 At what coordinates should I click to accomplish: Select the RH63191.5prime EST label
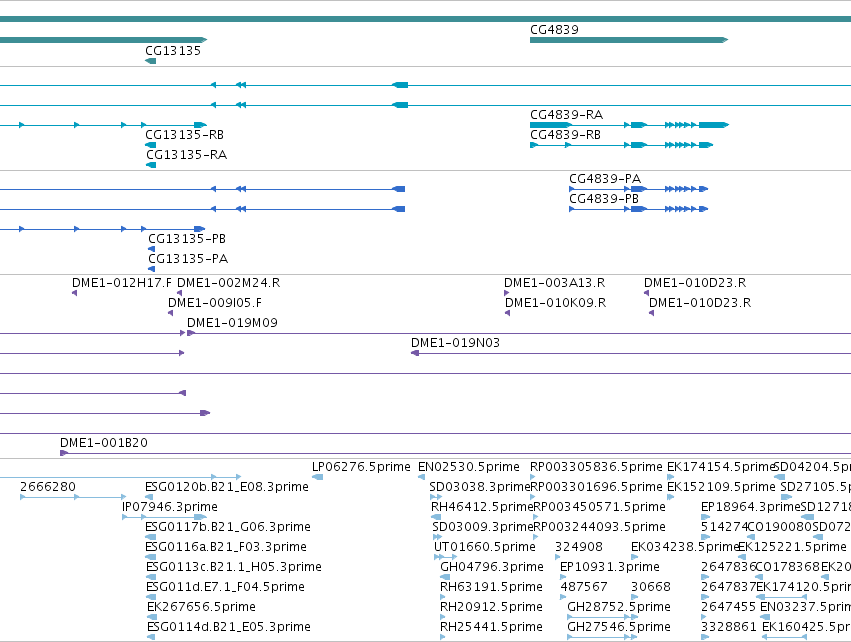tap(491, 588)
